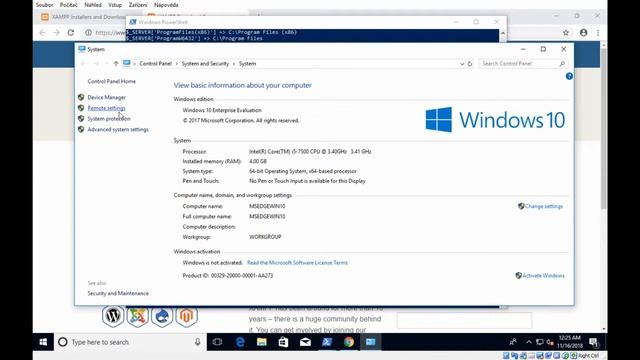Go to Control Panel Home
Viewport: 640px width, 360px height.
tap(111, 81)
